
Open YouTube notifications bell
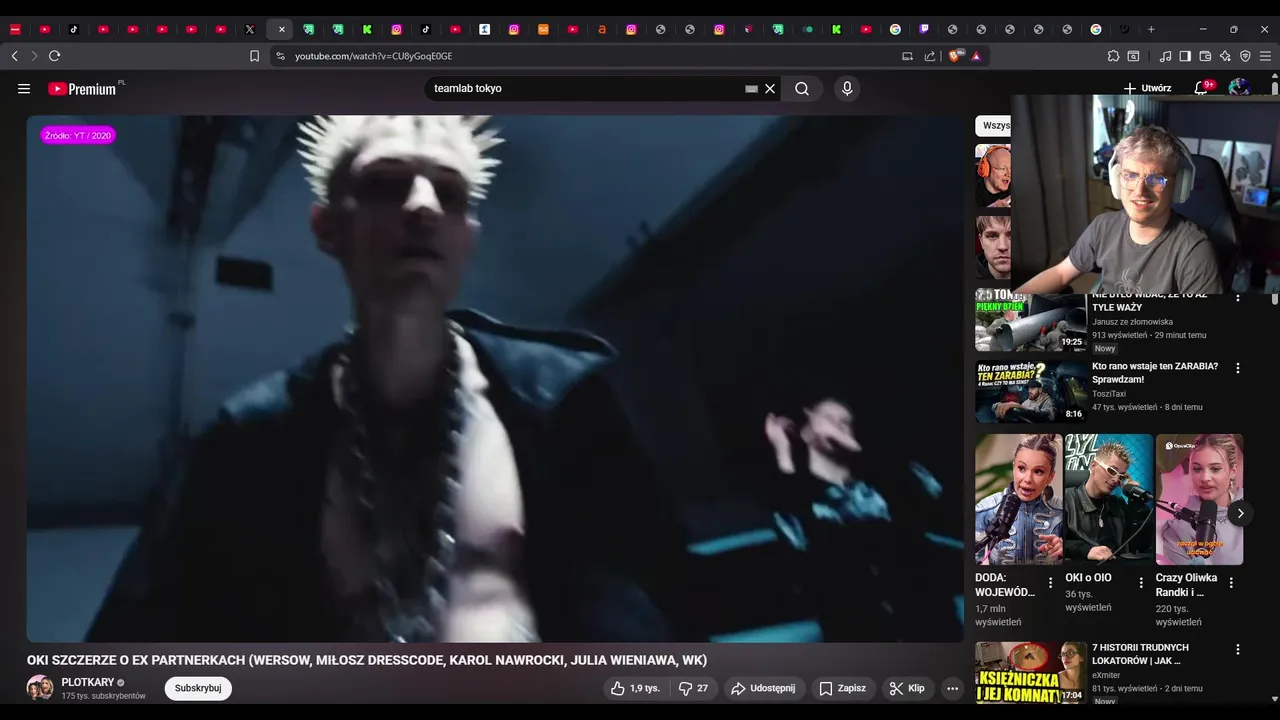(1201, 88)
